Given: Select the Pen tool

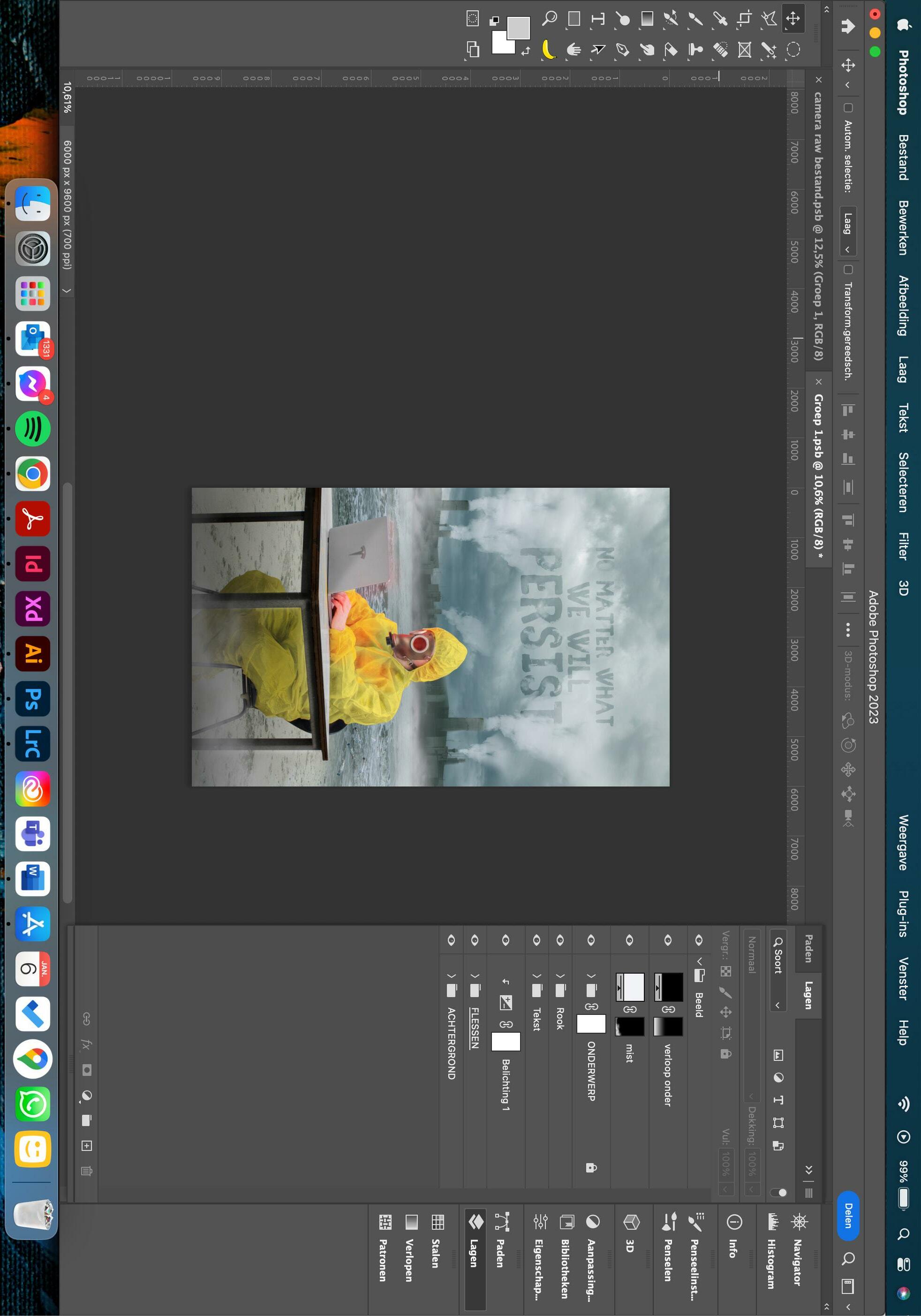Looking at the screenshot, I should pyautogui.click(x=622, y=50).
